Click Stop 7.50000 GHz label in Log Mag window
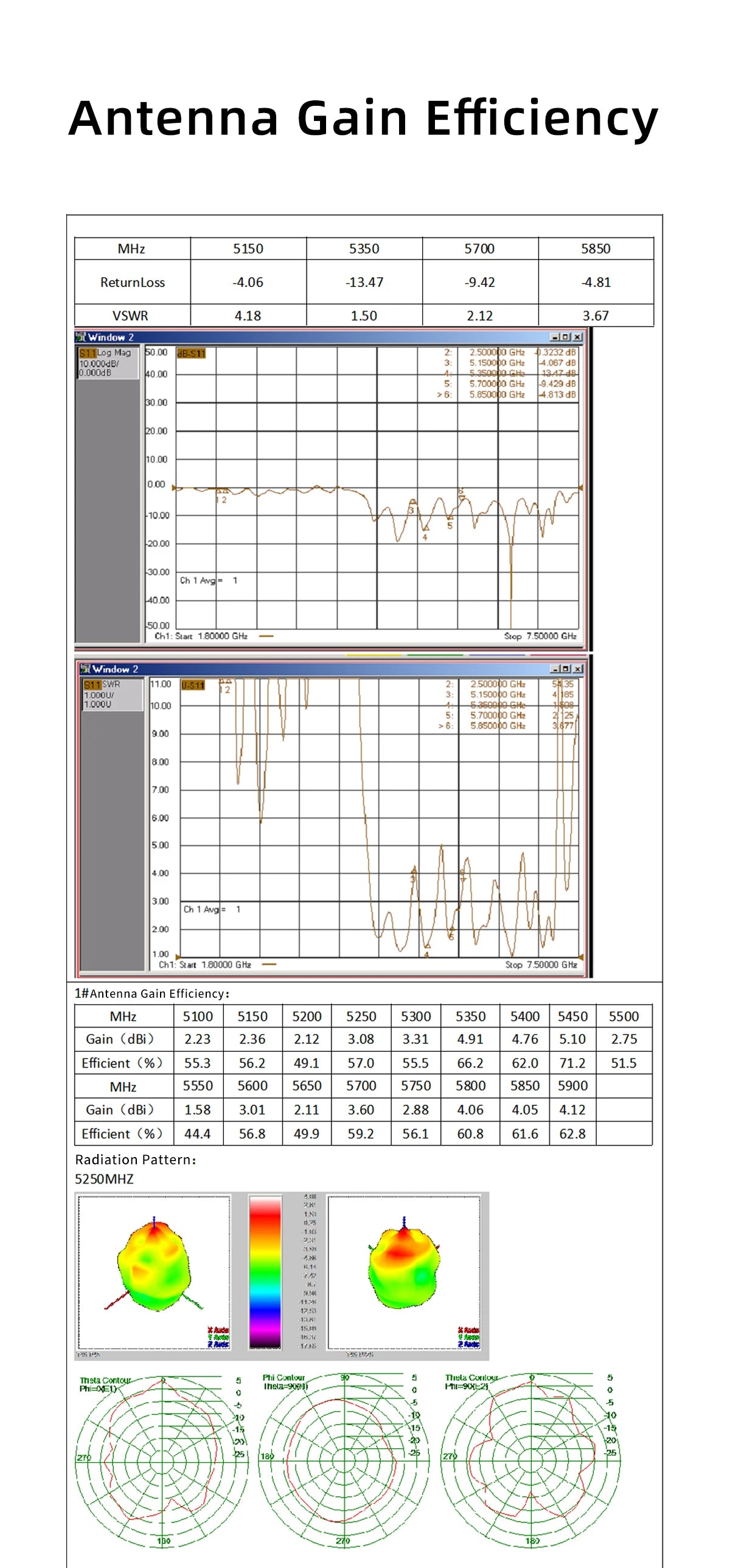The height and width of the screenshot is (1568, 730). pyautogui.click(x=540, y=635)
